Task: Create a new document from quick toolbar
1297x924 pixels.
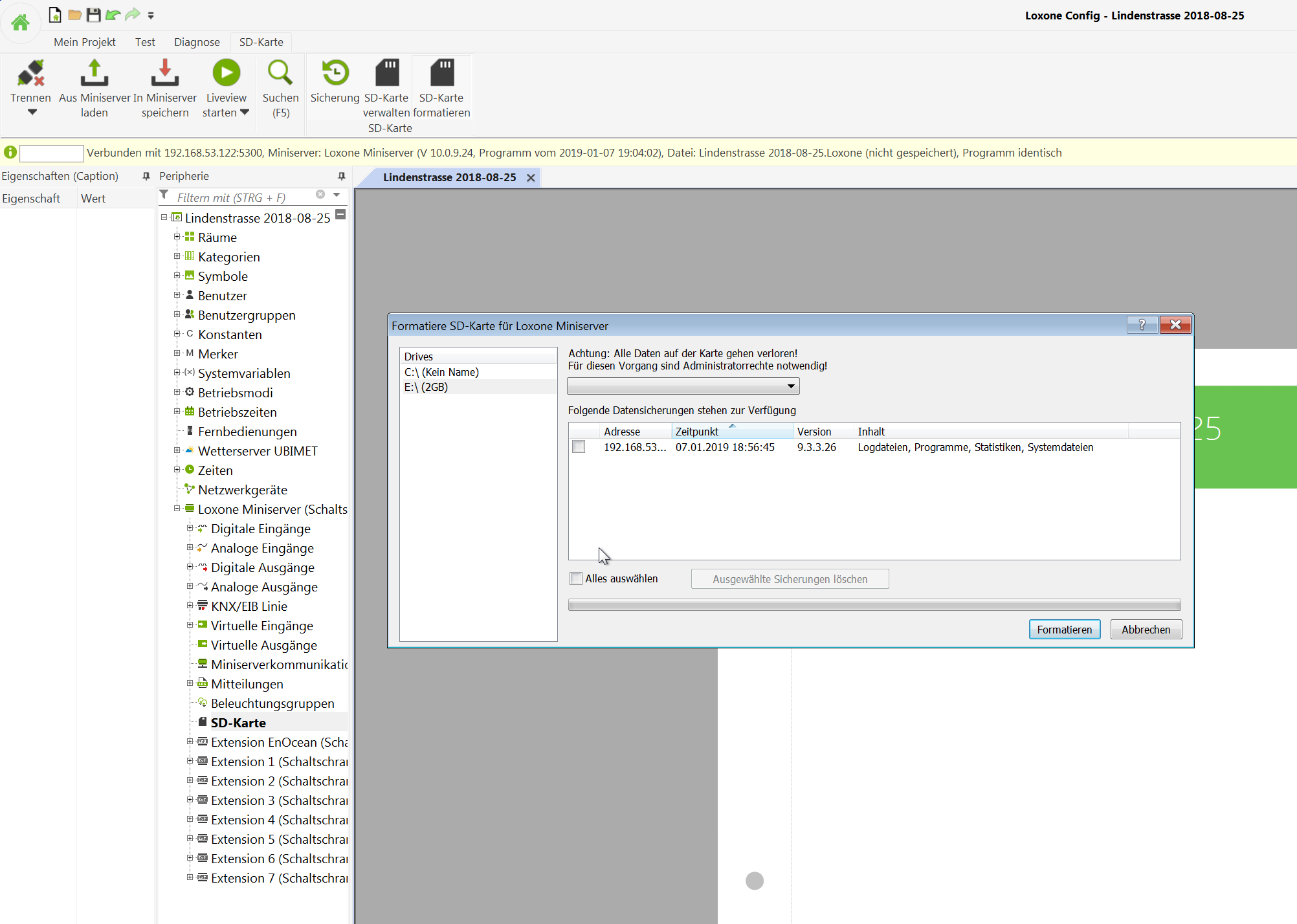Action: coord(56,15)
